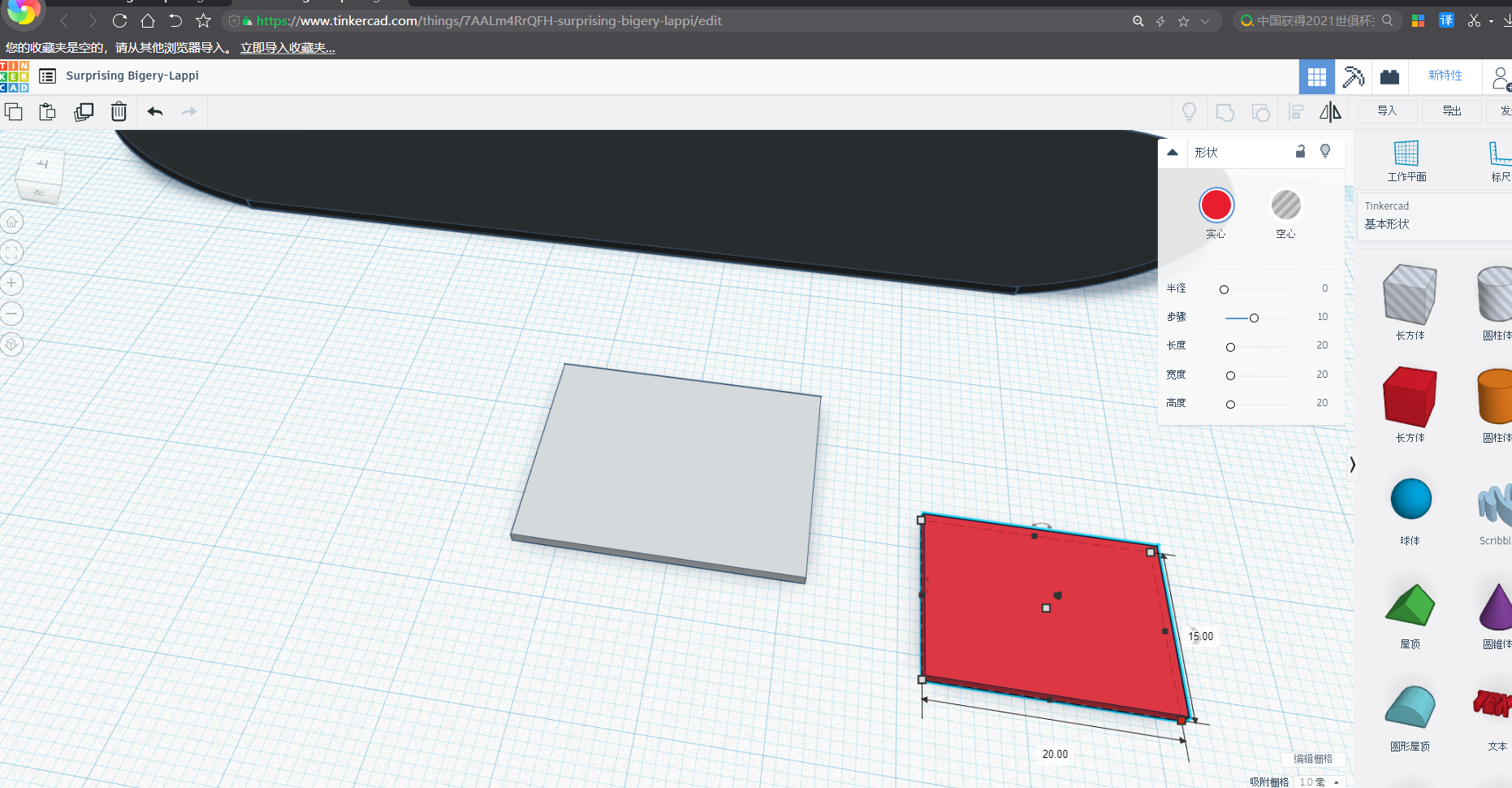
Task: Open the 编辑栅格 edit grid button
Action: (x=1313, y=759)
